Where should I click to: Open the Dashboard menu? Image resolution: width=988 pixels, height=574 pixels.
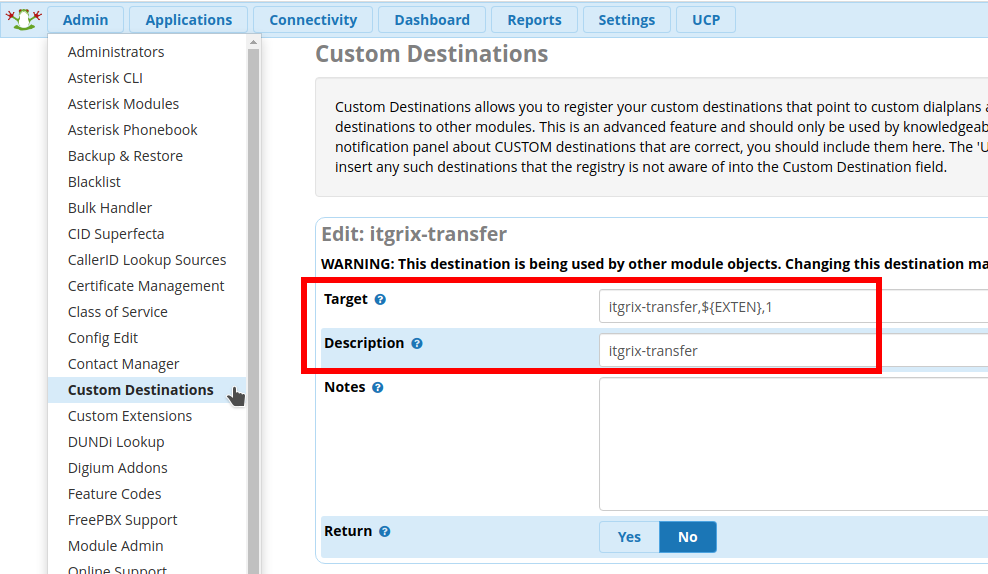[x=432, y=20]
